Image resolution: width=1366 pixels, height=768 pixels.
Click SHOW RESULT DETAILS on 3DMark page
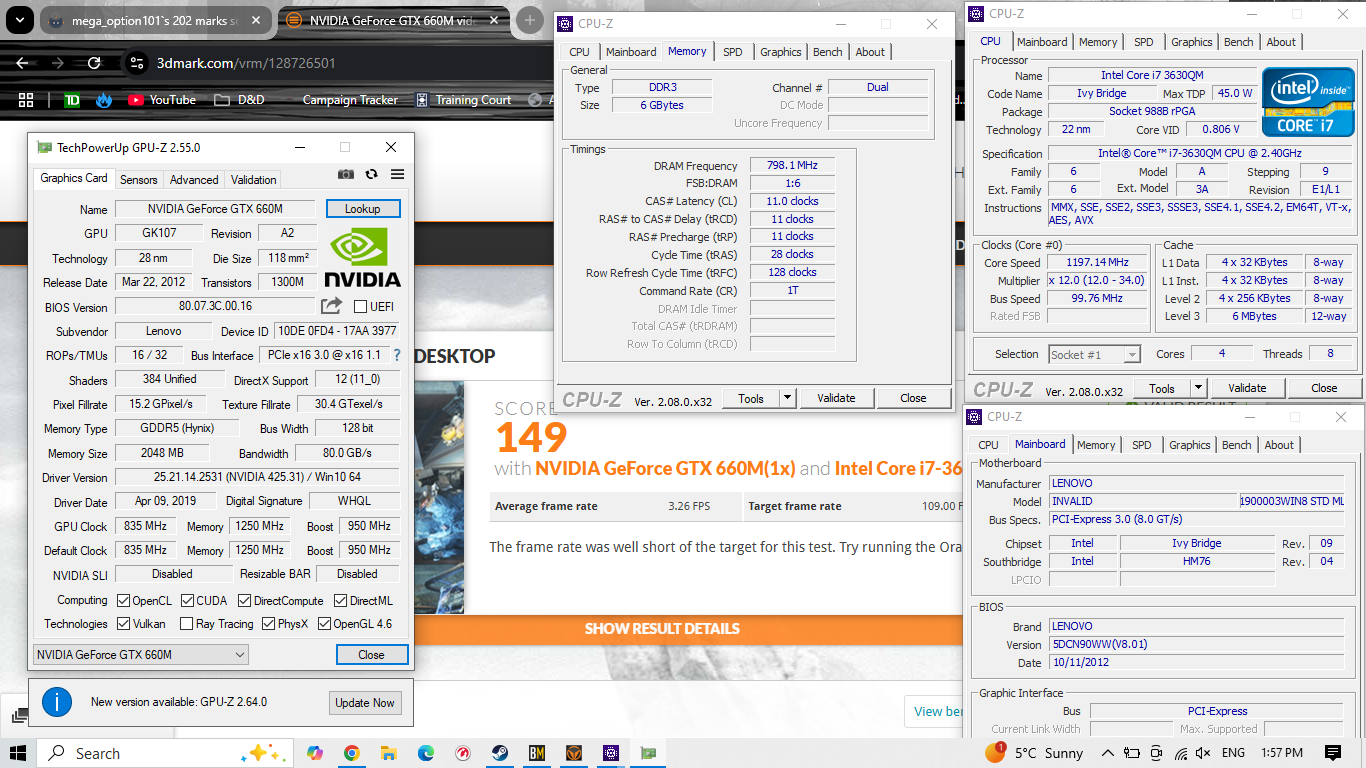click(x=662, y=629)
